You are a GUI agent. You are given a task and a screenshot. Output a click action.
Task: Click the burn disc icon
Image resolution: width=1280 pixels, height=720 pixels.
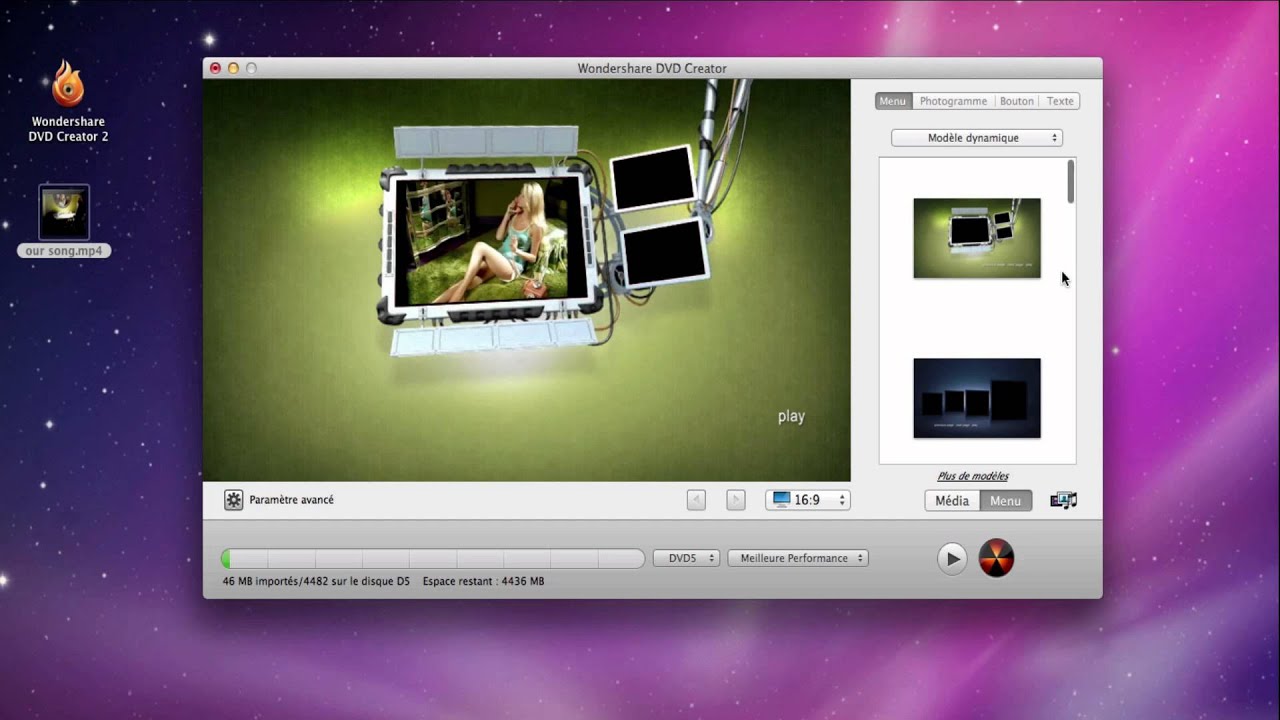[x=996, y=558]
